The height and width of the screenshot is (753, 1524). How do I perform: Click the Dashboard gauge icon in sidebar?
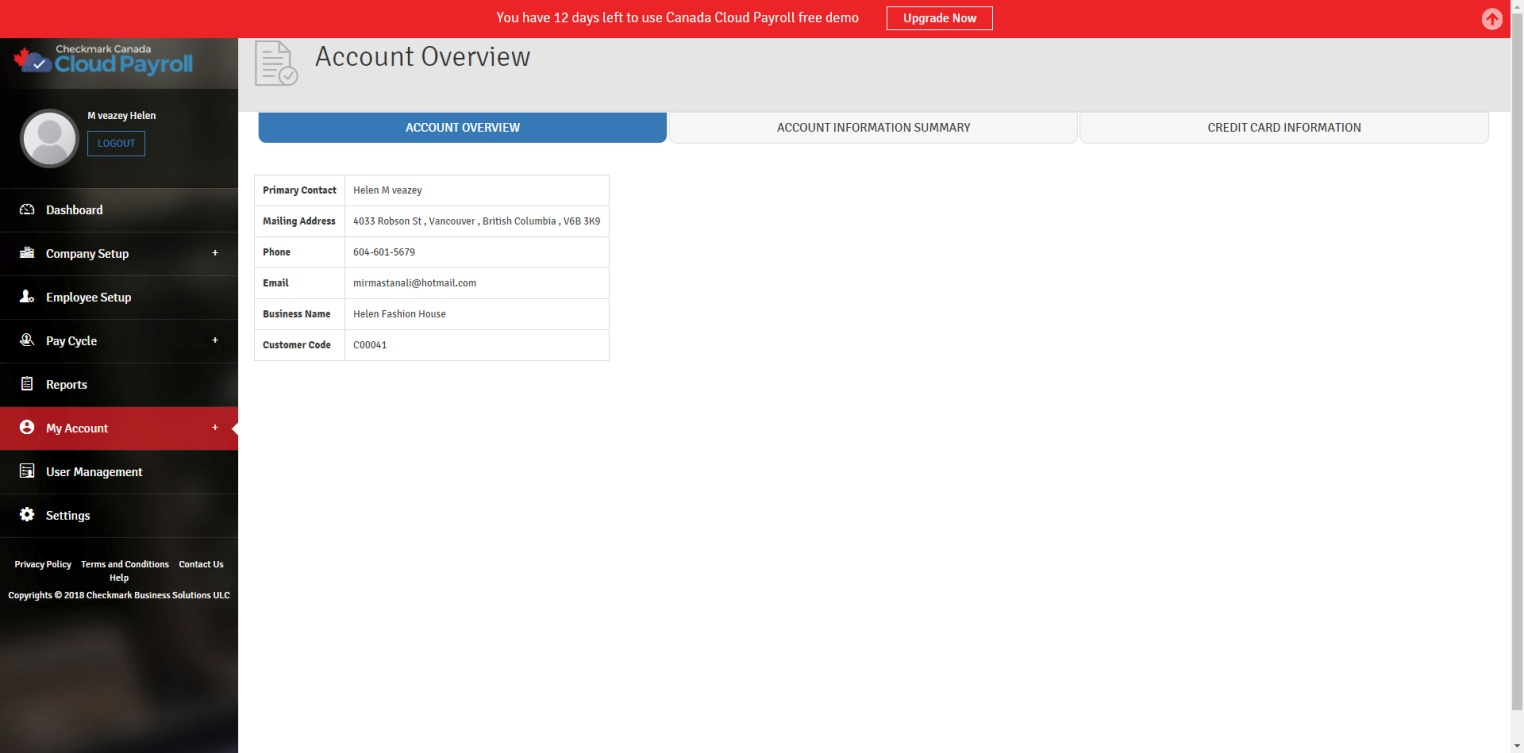point(27,210)
